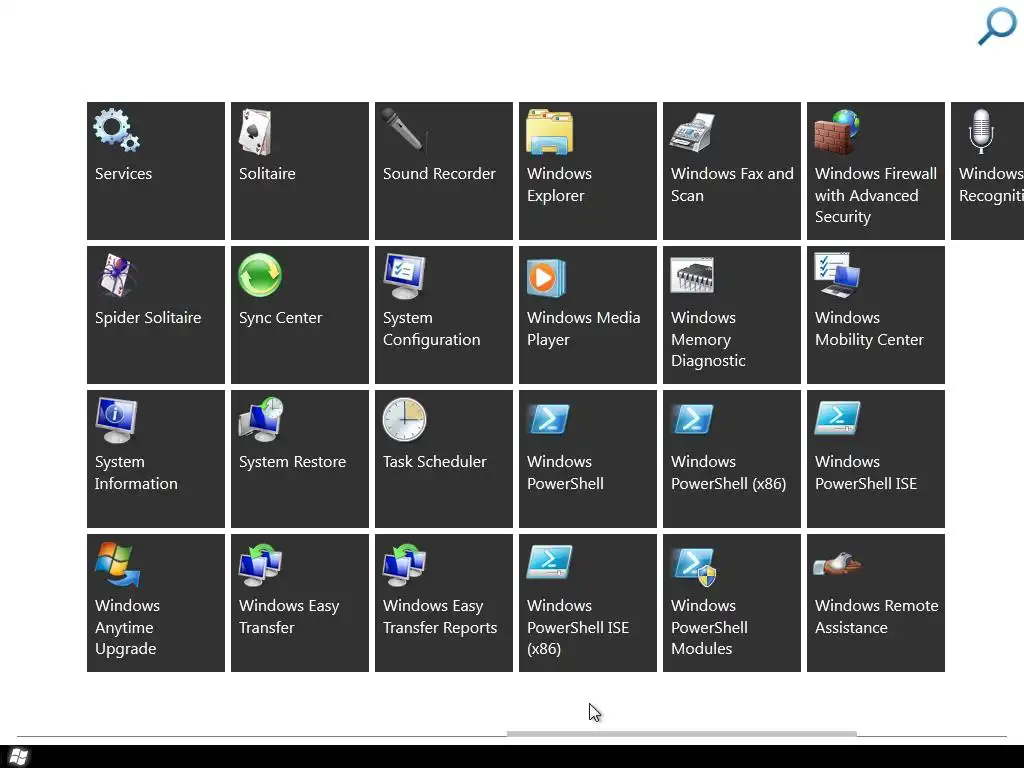The image size is (1024, 768).
Task: Open the Services gears icon
Action: coord(117,131)
